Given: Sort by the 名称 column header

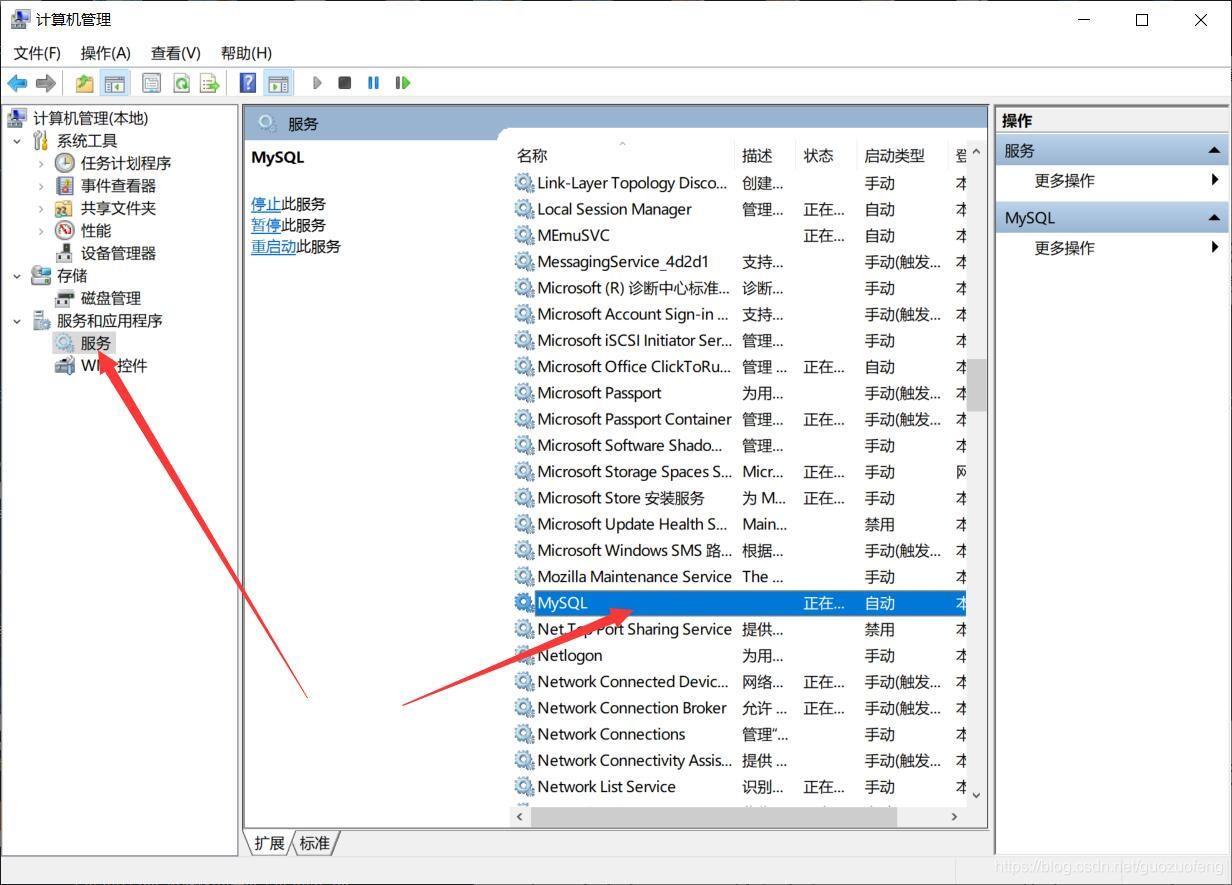Looking at the screenshot, I should [622, 155].
